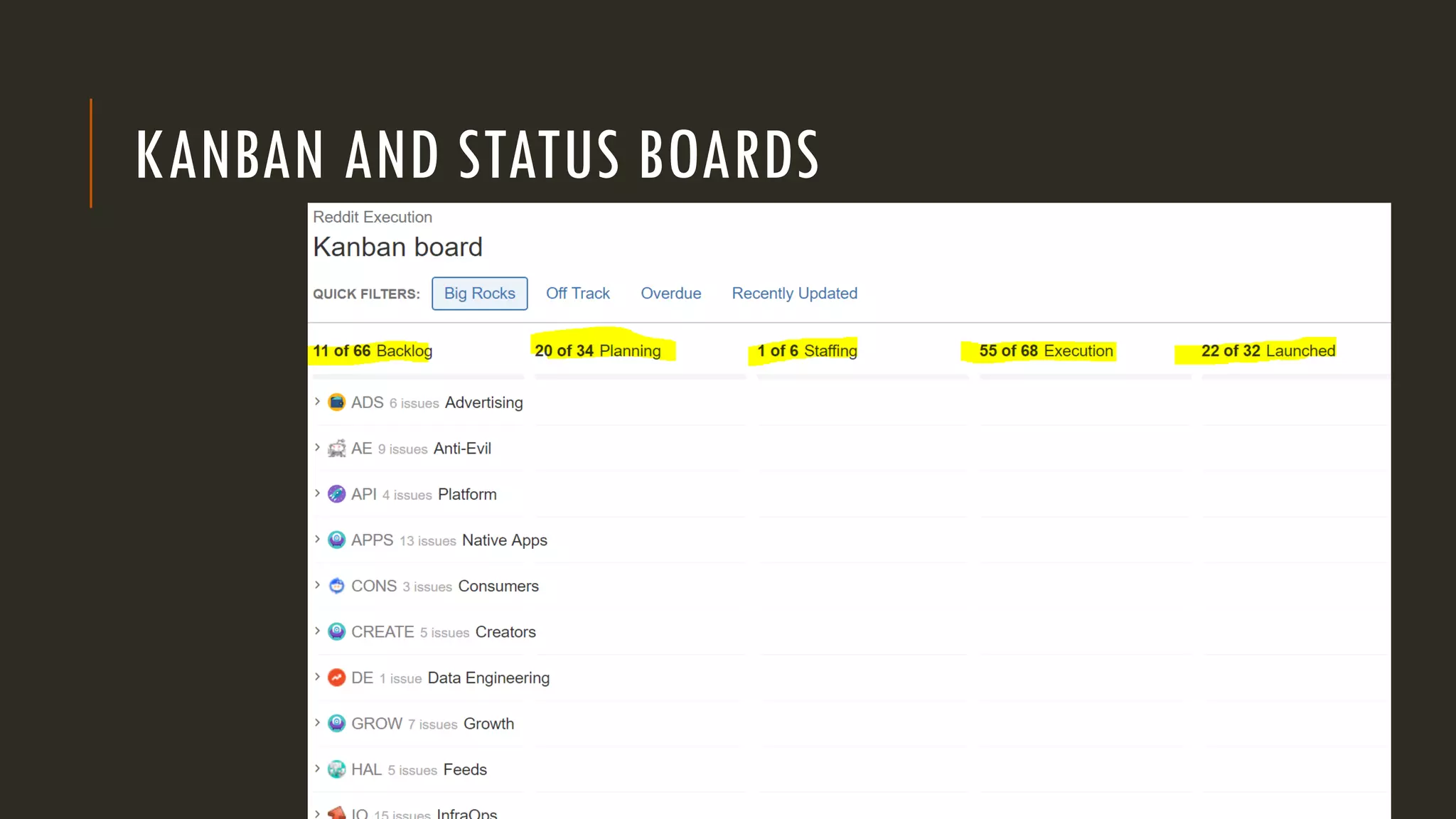Select the Advertising swimlane name
Viewport: 1456px width, 819px height.
[x=484, y=402]
